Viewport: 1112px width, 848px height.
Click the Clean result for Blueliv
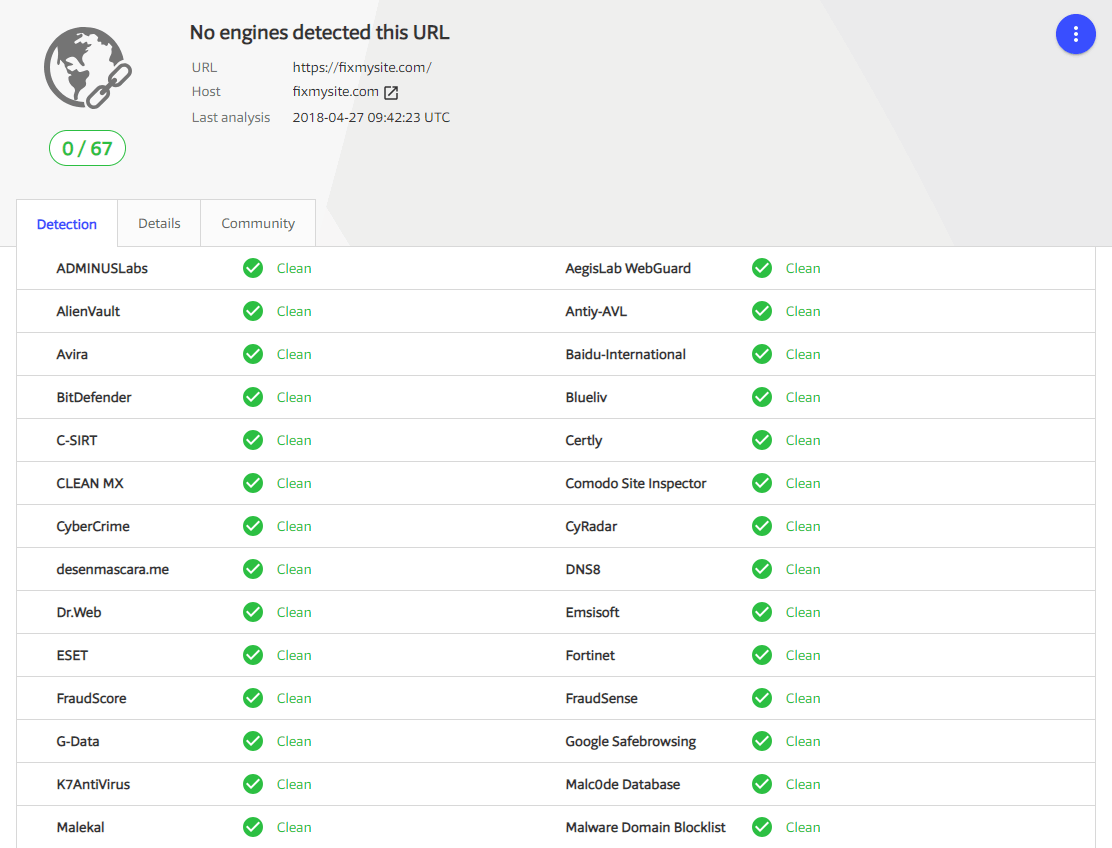(x=803, y=397)
